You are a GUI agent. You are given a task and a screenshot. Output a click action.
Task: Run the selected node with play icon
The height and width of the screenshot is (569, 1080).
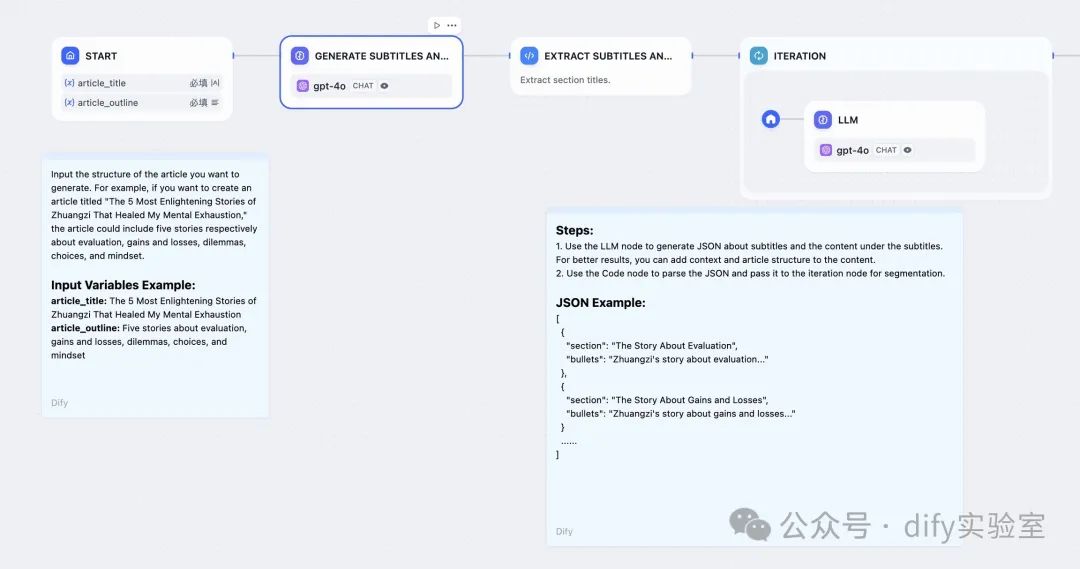(437, 25)
